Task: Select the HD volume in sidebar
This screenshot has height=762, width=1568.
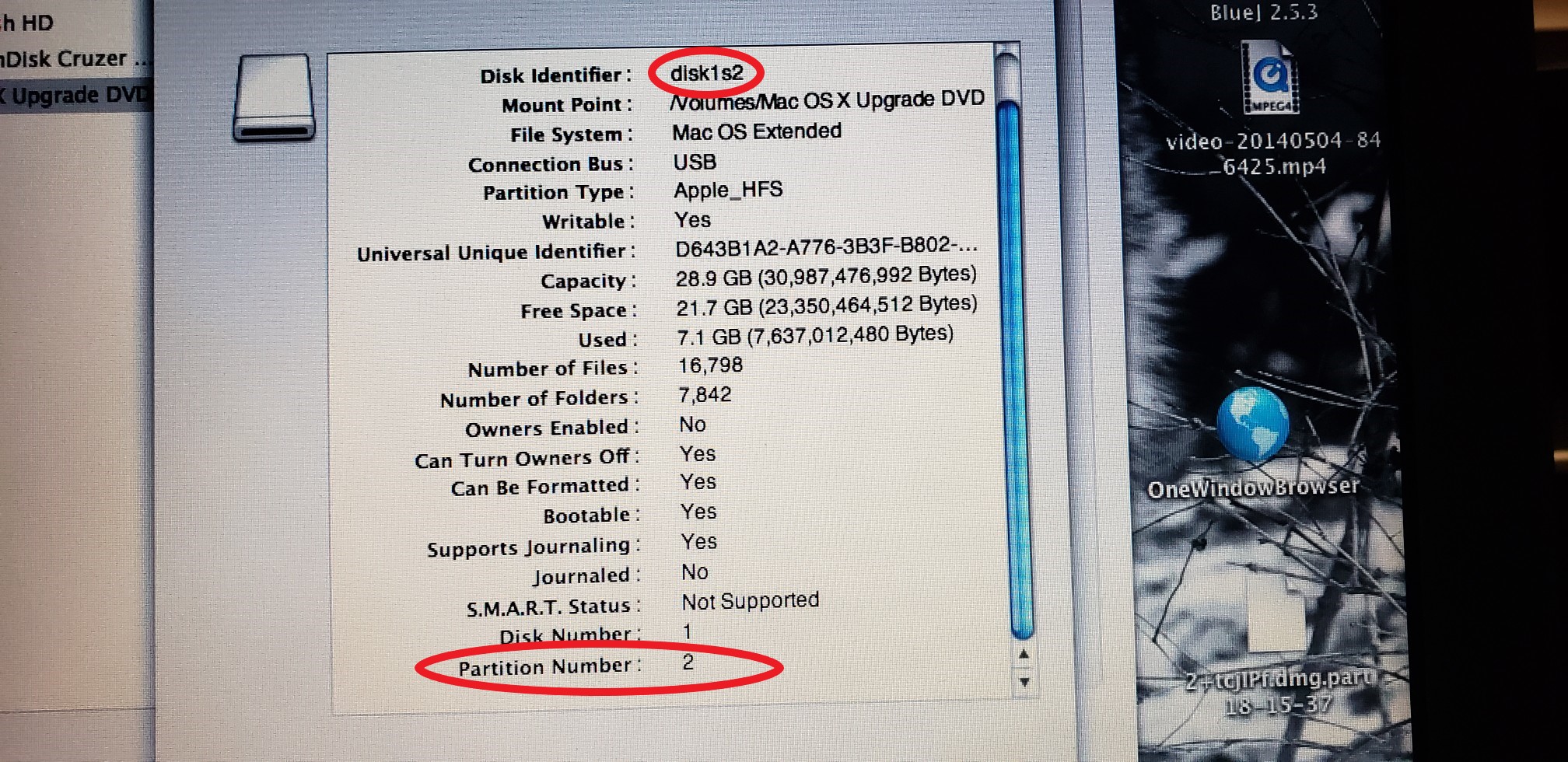Action: (28, 23)
